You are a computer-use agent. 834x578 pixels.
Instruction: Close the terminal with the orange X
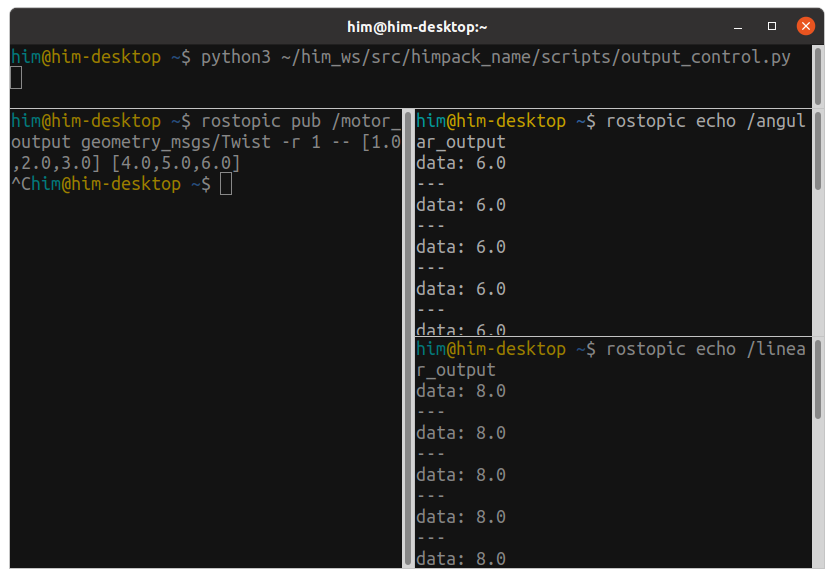[806, 26]
